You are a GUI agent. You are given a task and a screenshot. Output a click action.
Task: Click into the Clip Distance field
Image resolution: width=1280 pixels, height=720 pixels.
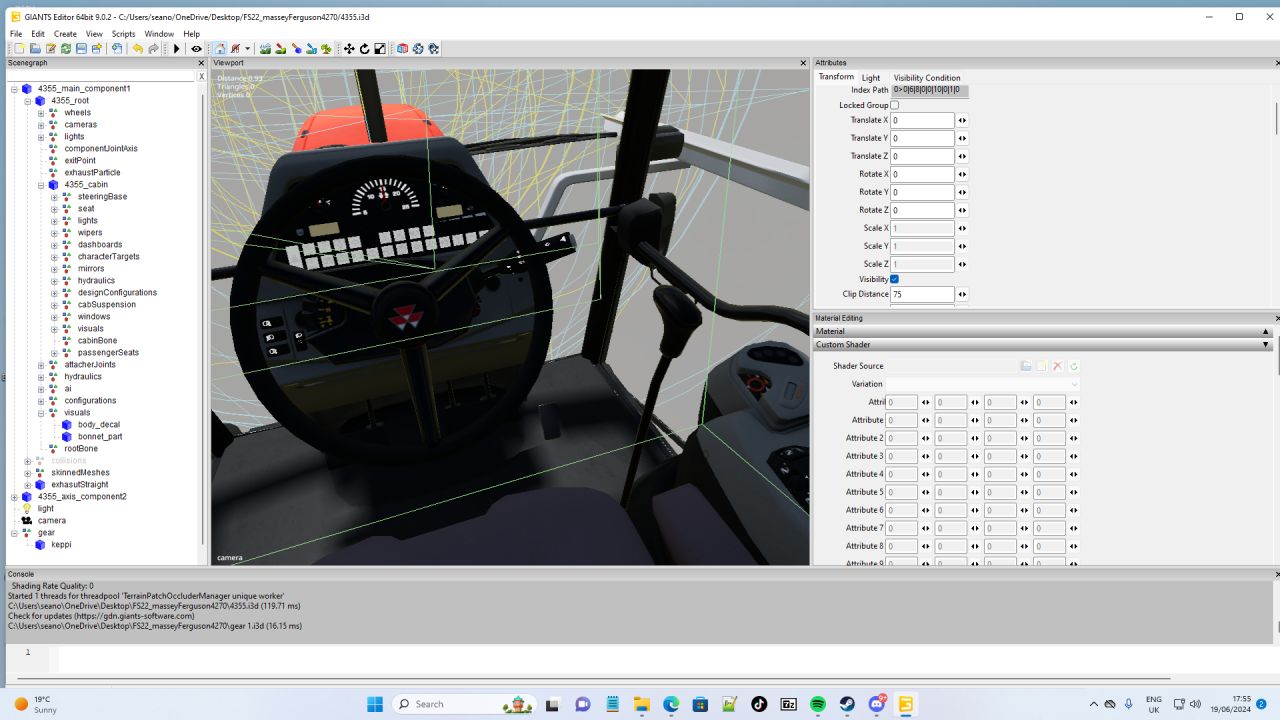pos(922,295)
